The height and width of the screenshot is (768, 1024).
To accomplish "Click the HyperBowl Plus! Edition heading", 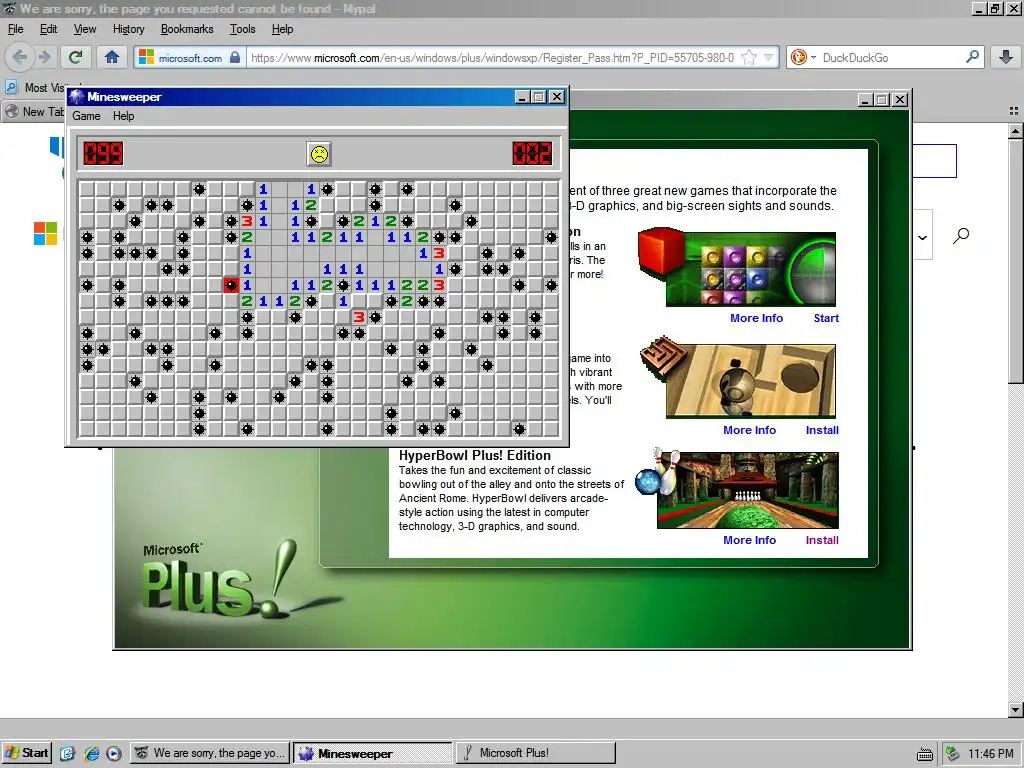I will tap(475, 455).
